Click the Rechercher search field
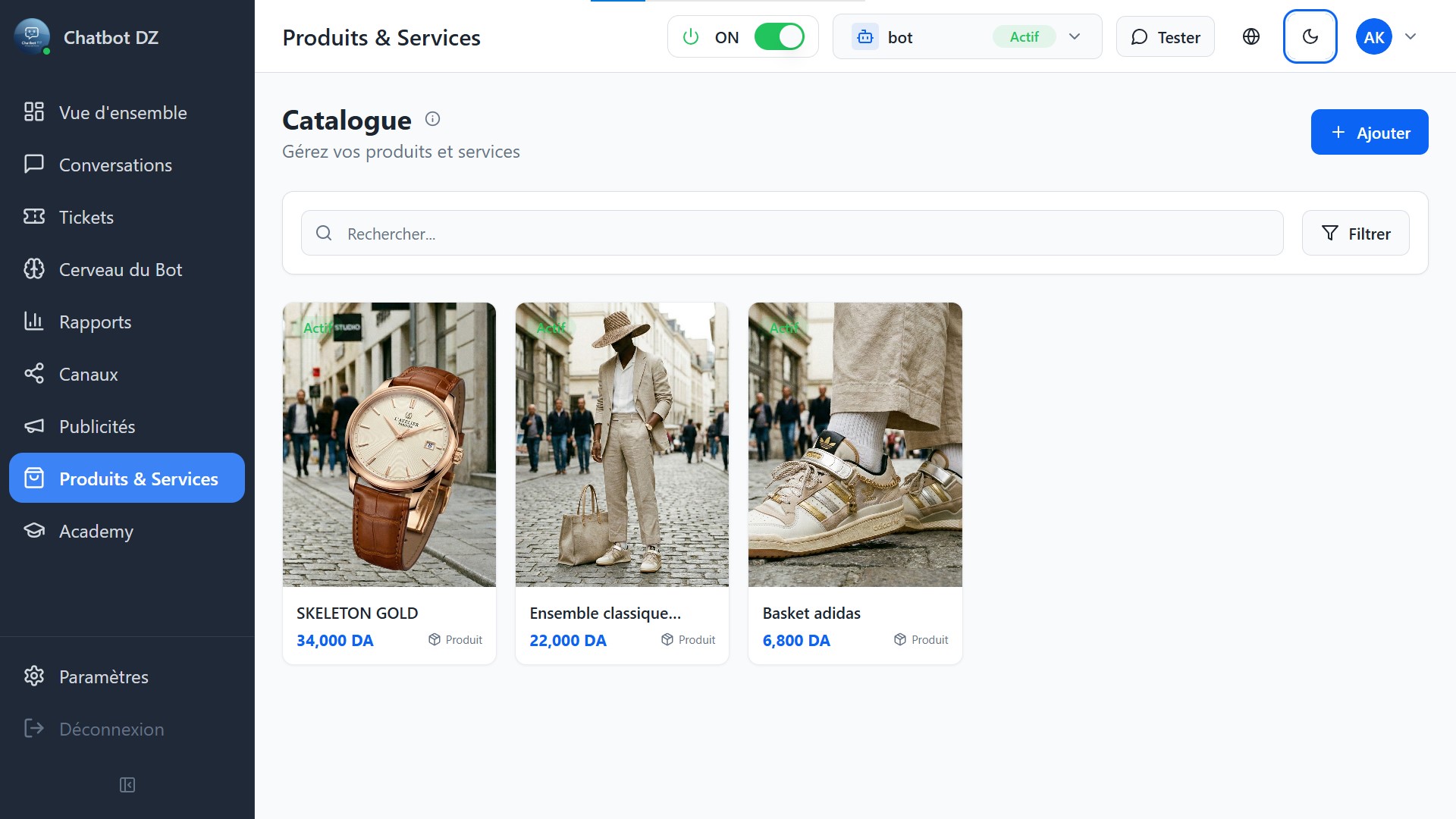 [792, 233]
